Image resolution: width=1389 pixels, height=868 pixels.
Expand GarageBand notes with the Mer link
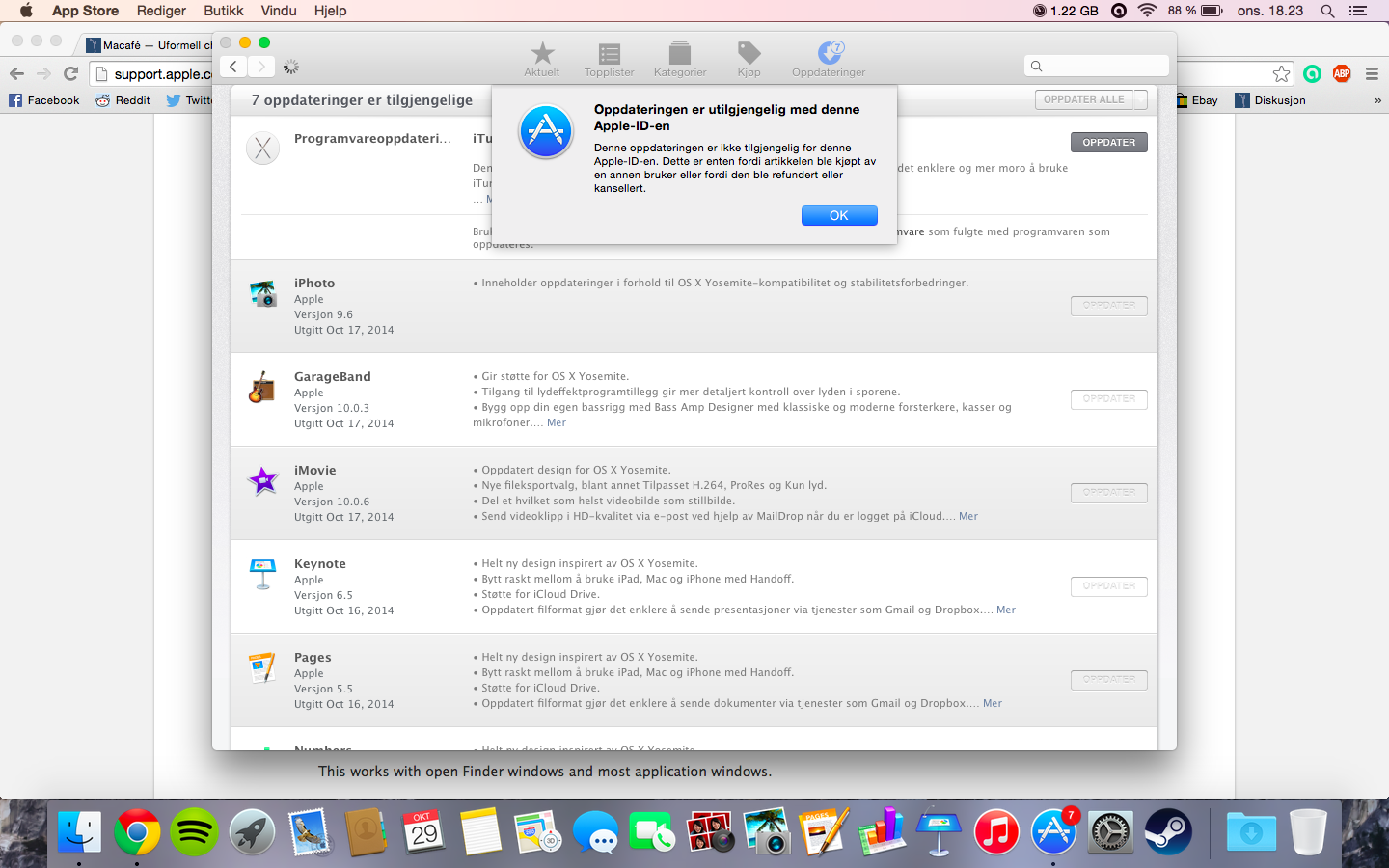(x=557, y=422)
